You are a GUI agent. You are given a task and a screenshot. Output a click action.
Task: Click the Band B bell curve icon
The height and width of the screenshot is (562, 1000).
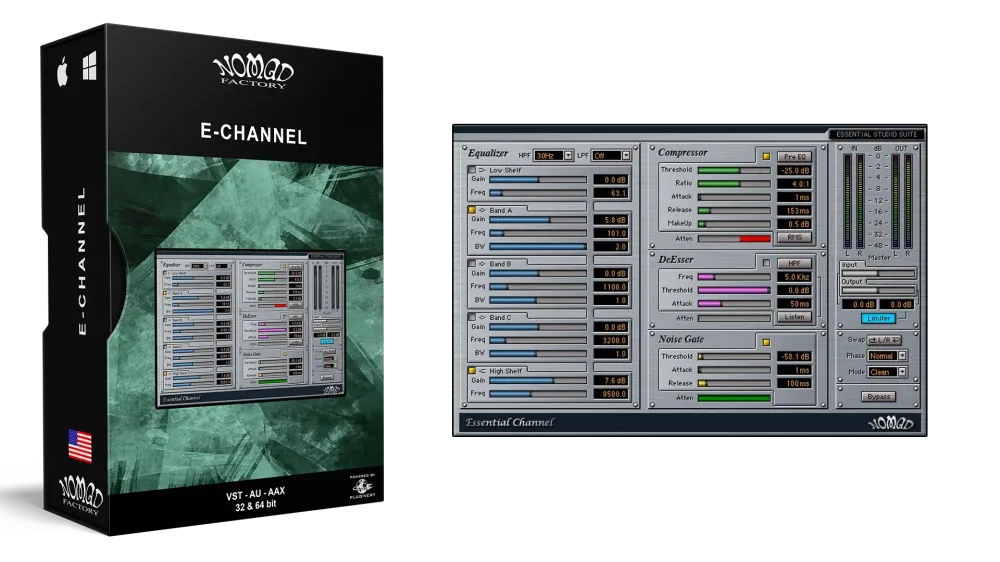tap(483, 263)
